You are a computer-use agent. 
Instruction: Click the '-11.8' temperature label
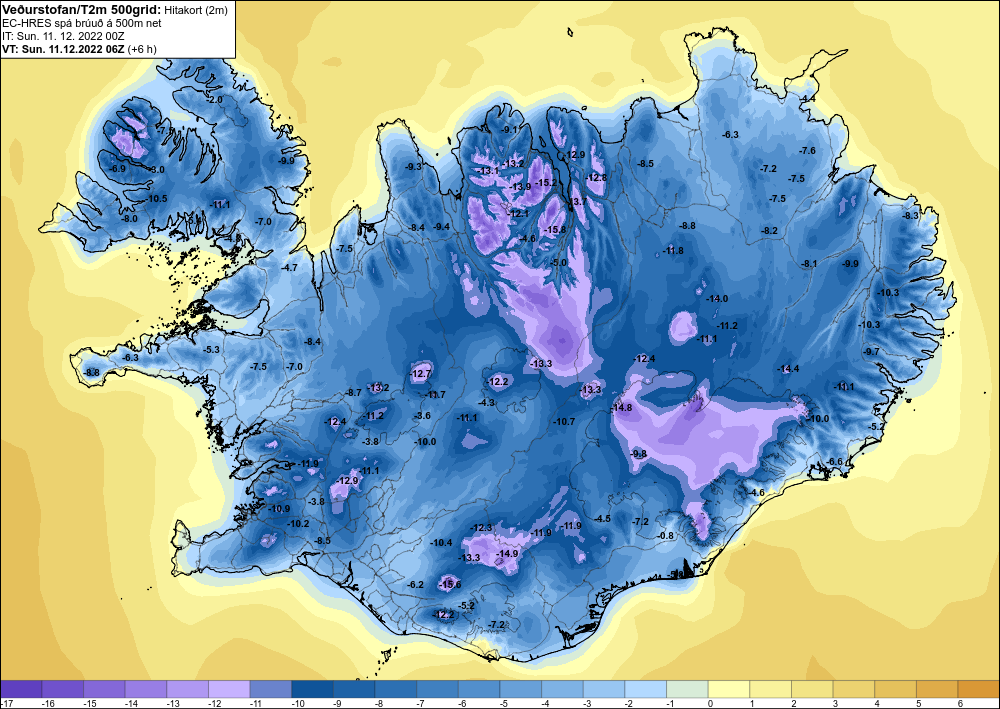click(x=673, y=251)
